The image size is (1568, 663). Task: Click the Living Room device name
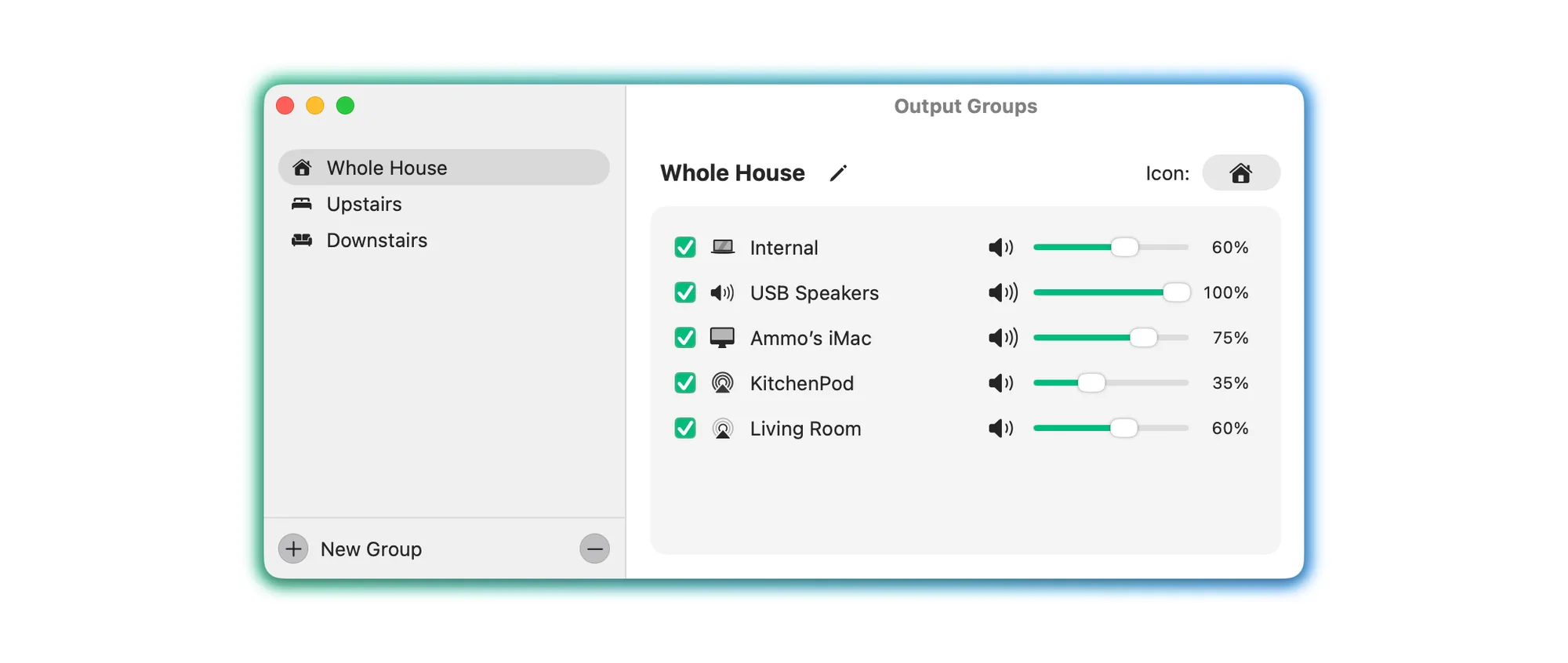click(x=805, y=429)
